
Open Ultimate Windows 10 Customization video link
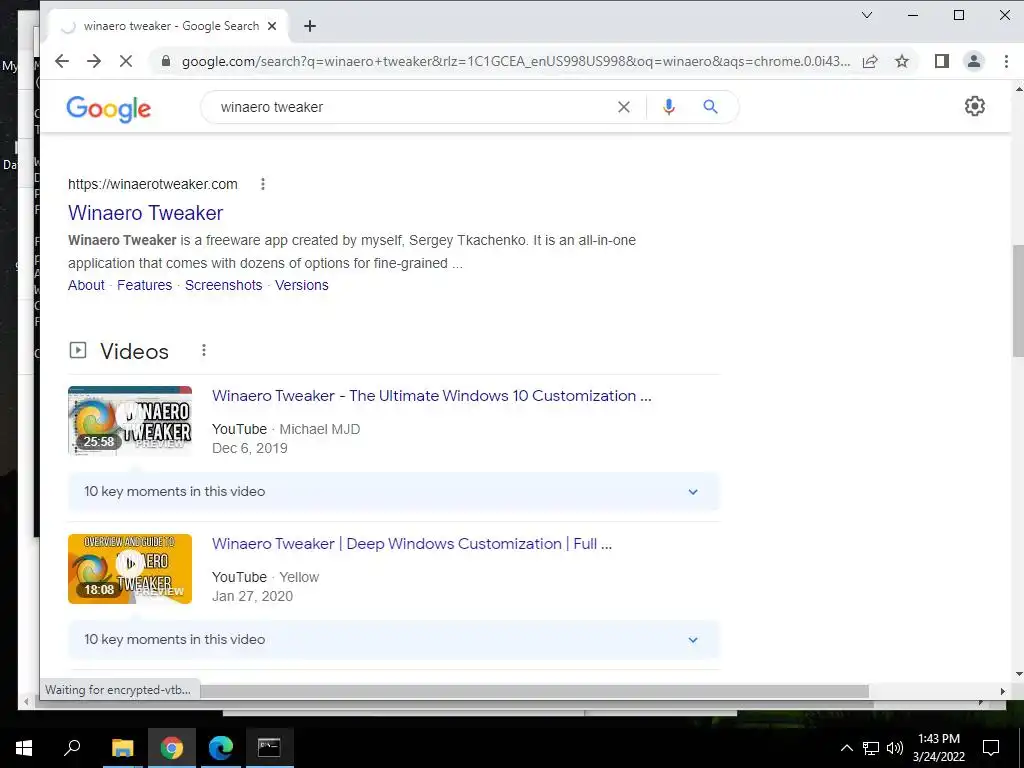(432, 396)
